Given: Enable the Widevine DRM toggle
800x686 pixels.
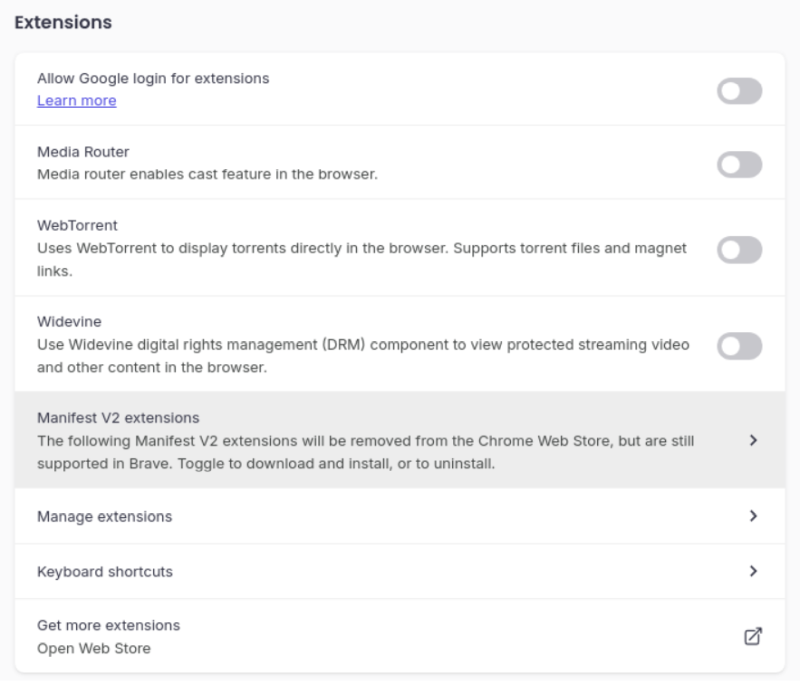Looking at the screenshot, I should [739, 346].
